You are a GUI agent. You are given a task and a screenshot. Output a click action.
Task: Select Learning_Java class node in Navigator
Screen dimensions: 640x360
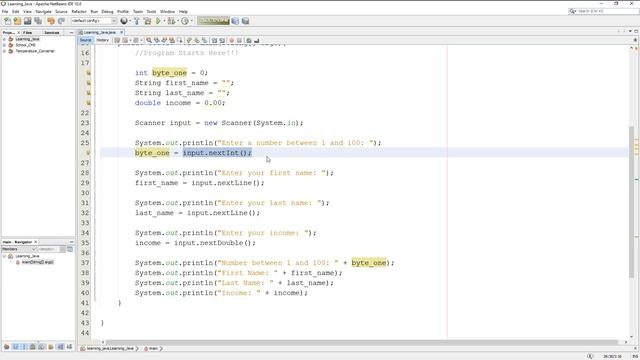tap(27, 256)
